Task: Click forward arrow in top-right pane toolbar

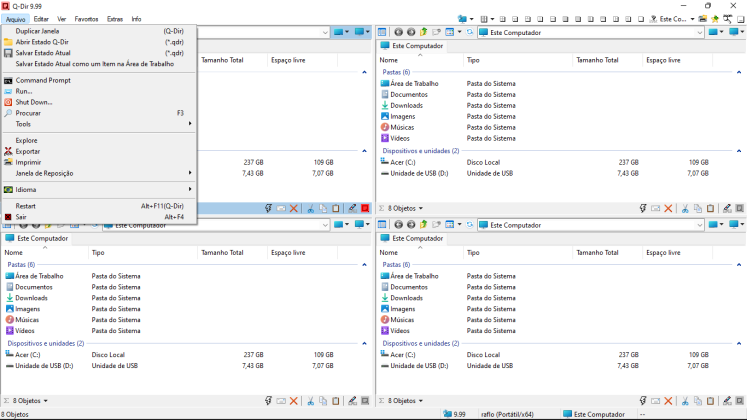Action: pos(411,32)
